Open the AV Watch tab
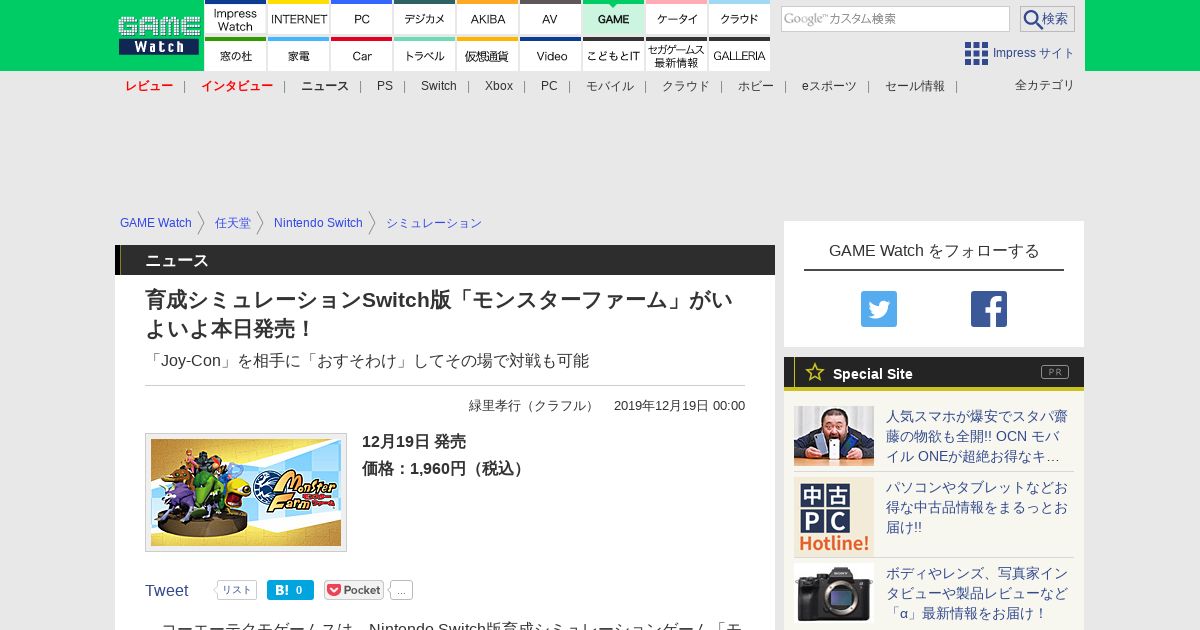The height and width of the screenshot is (630, 1200). (x=551, y=18)
